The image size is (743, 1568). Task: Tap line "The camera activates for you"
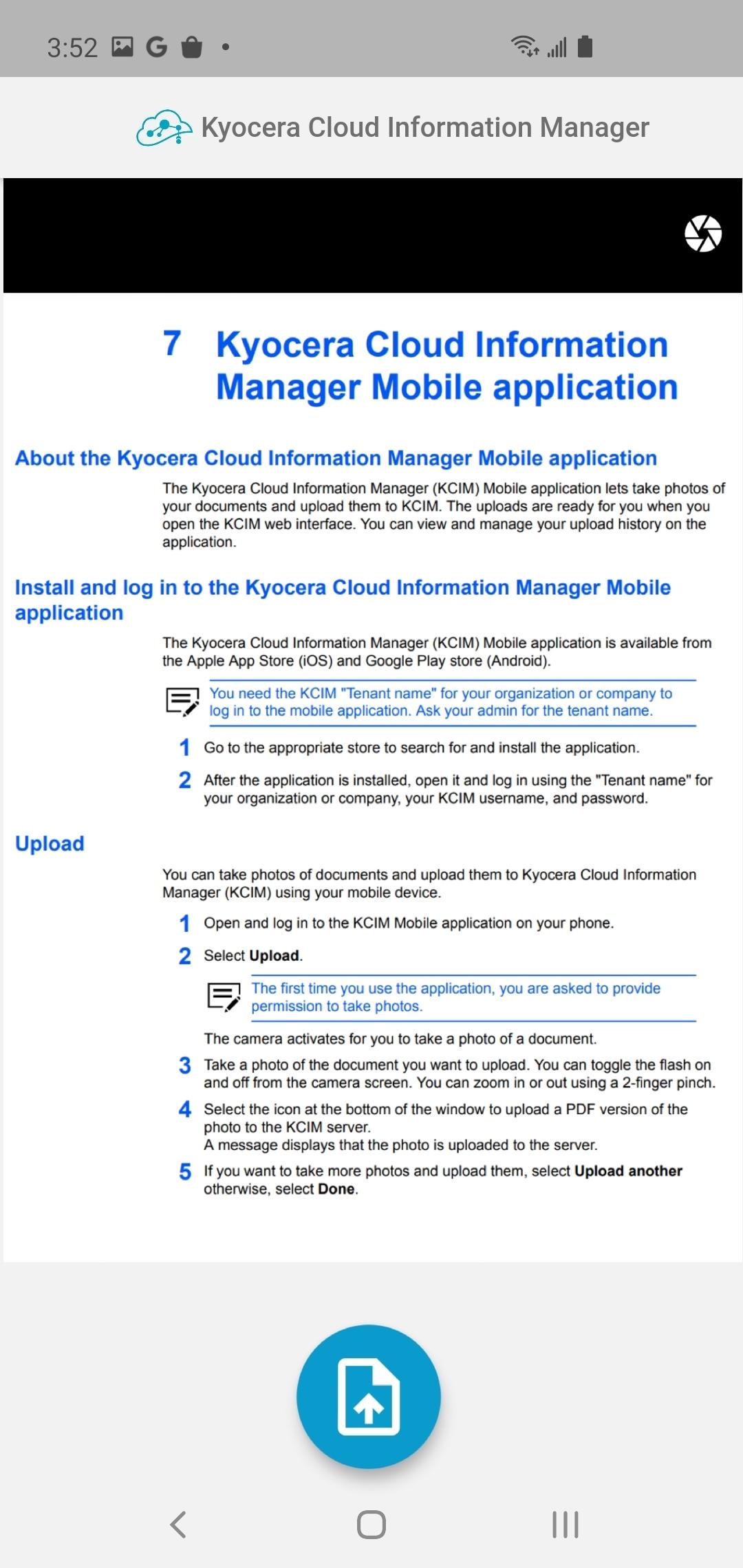(400, 1038)
